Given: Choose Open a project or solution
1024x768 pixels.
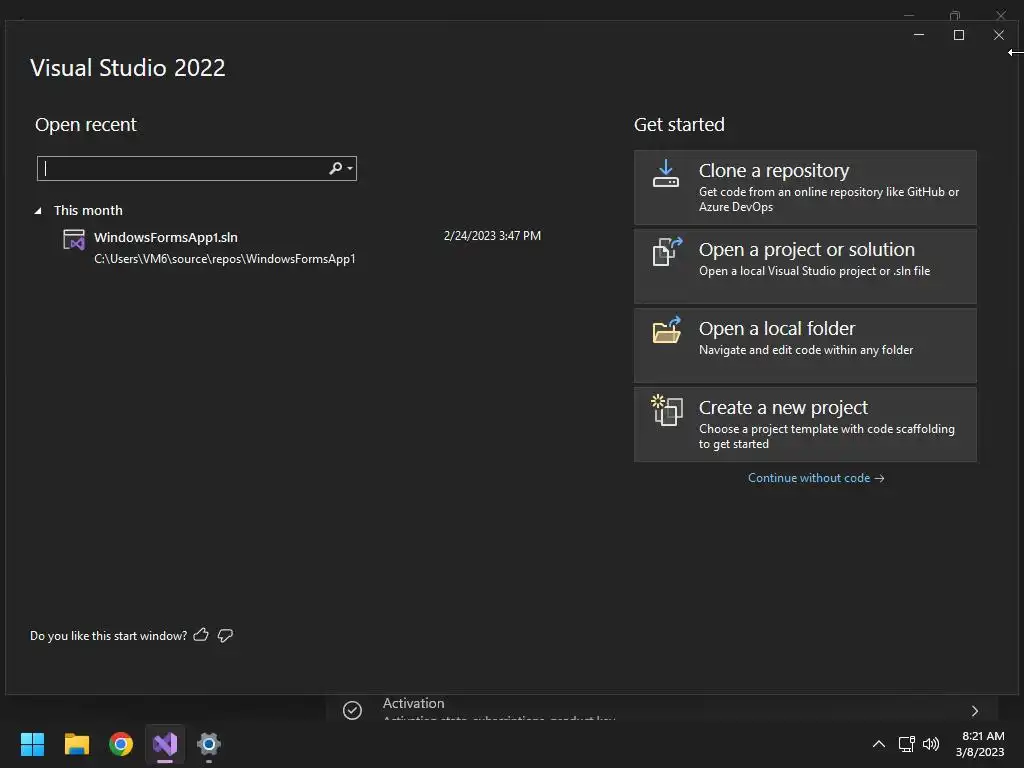Looking at the screenshot, I should click(x=805, y=266).
